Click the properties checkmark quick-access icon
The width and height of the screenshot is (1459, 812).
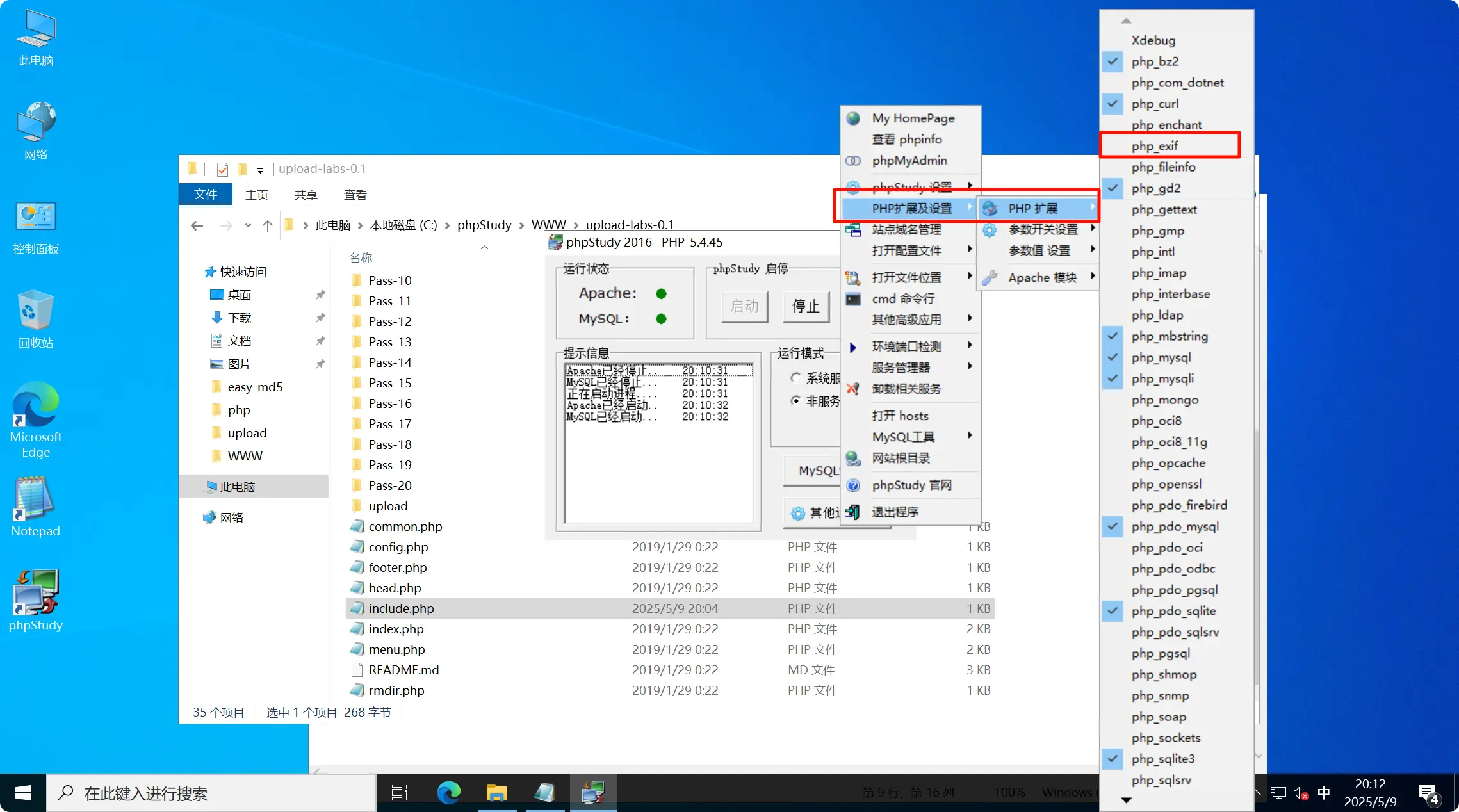tap(222, 169)
